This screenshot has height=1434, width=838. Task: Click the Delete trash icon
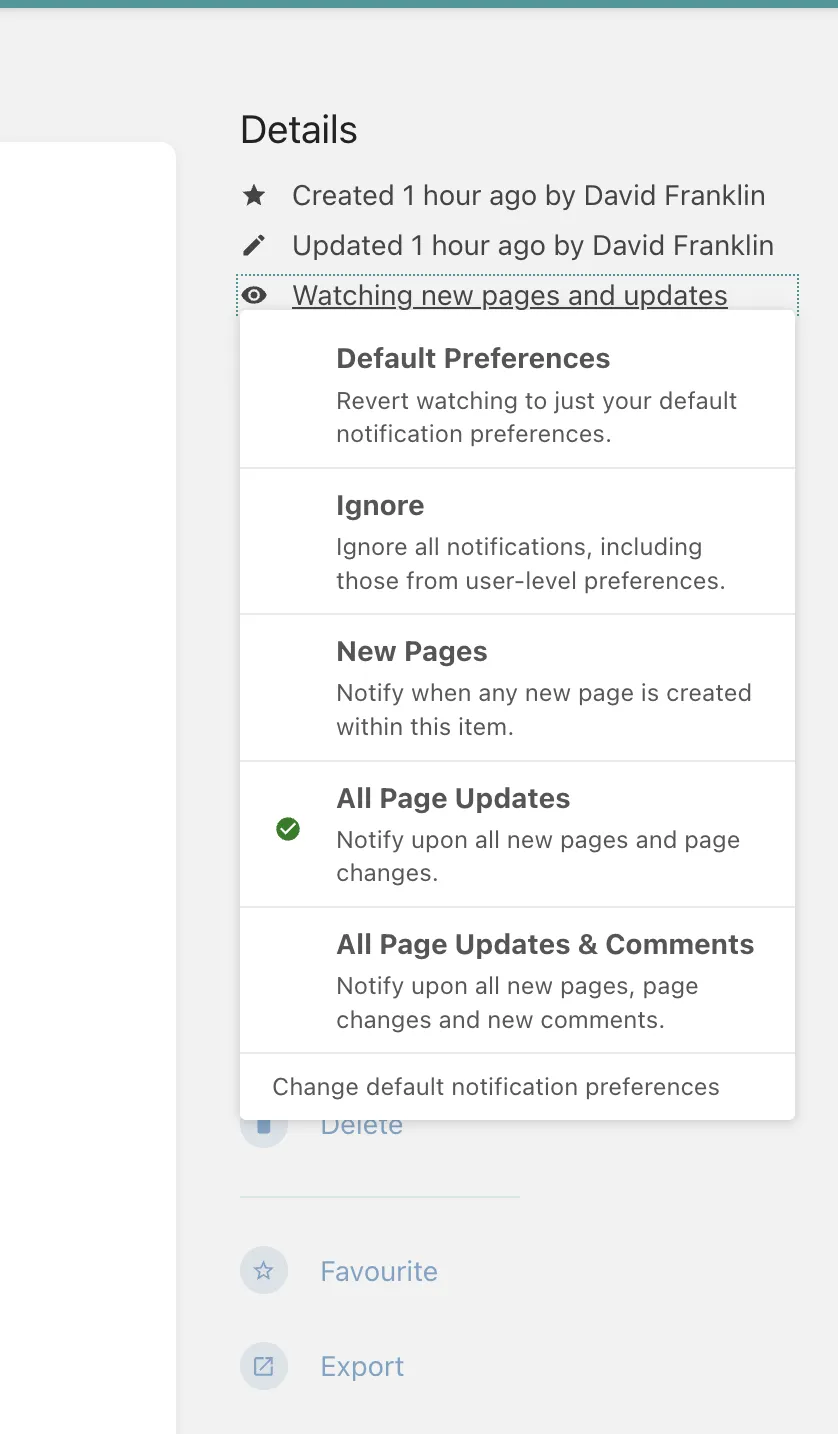(x=264, y=1125)
